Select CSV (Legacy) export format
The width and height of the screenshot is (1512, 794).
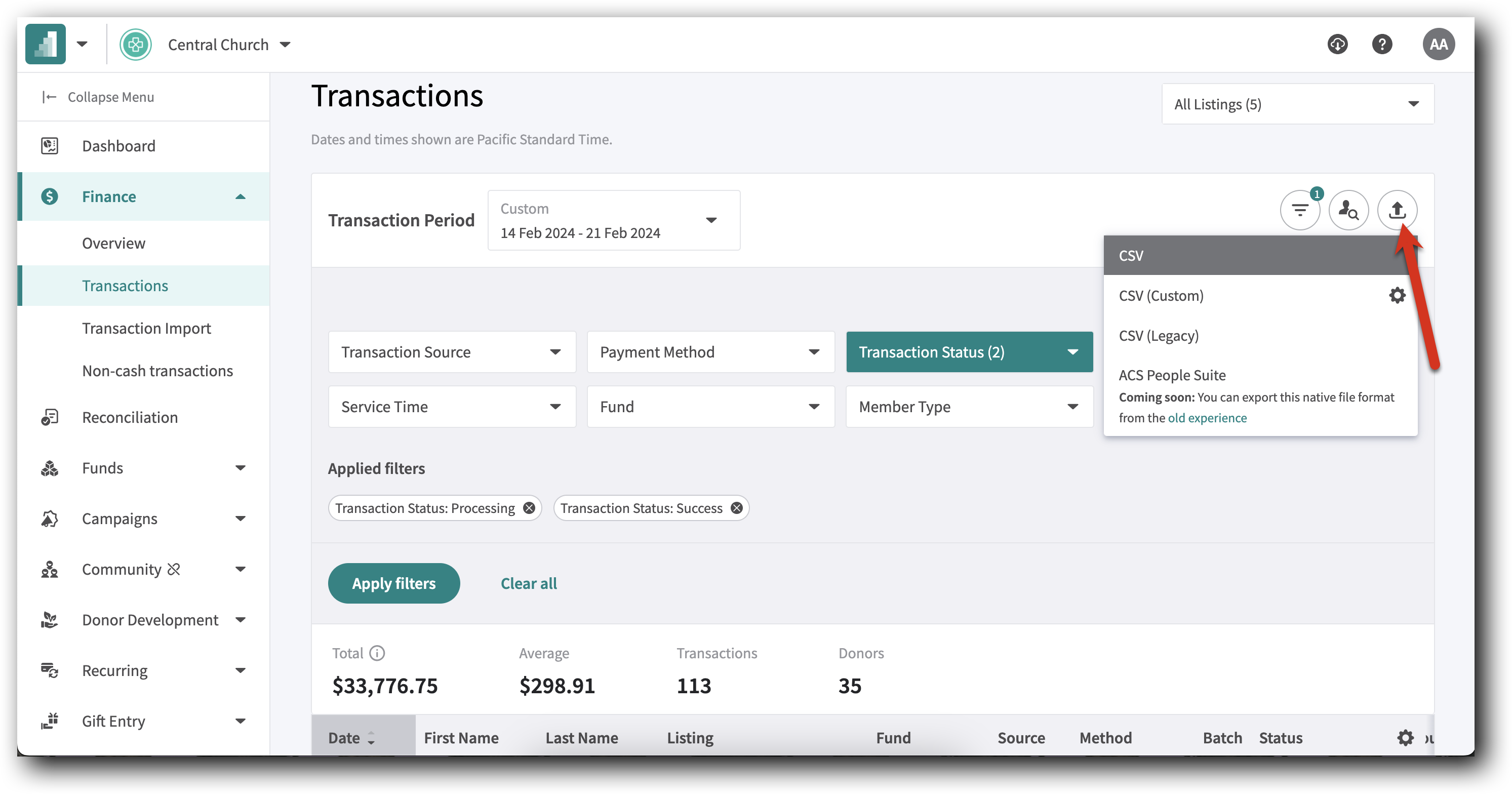point(1158,336)
